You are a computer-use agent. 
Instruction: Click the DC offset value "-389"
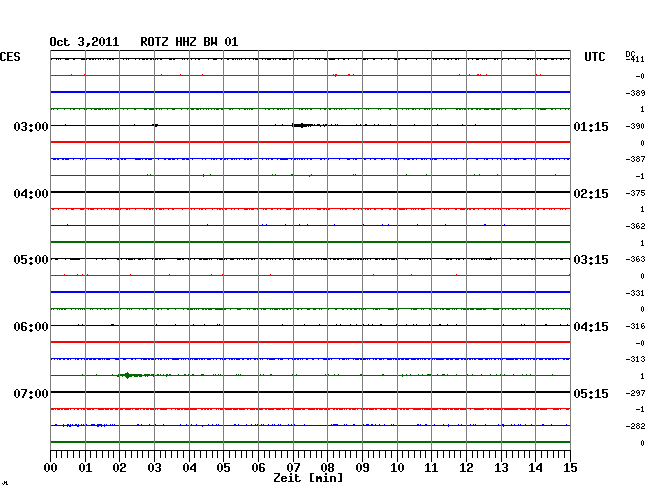pyautogui.click(x=635, y=93)
